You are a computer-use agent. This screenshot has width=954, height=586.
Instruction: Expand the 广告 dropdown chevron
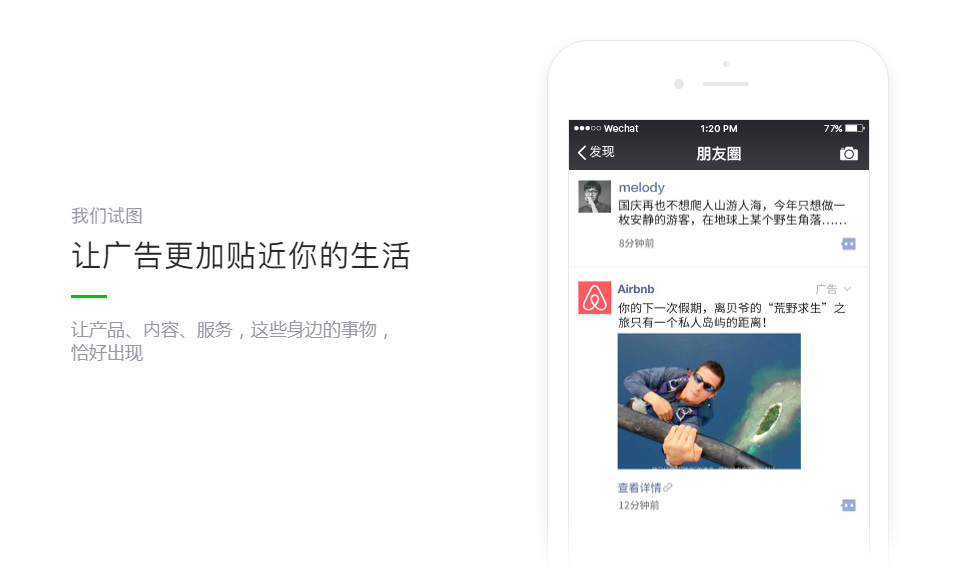848,289
